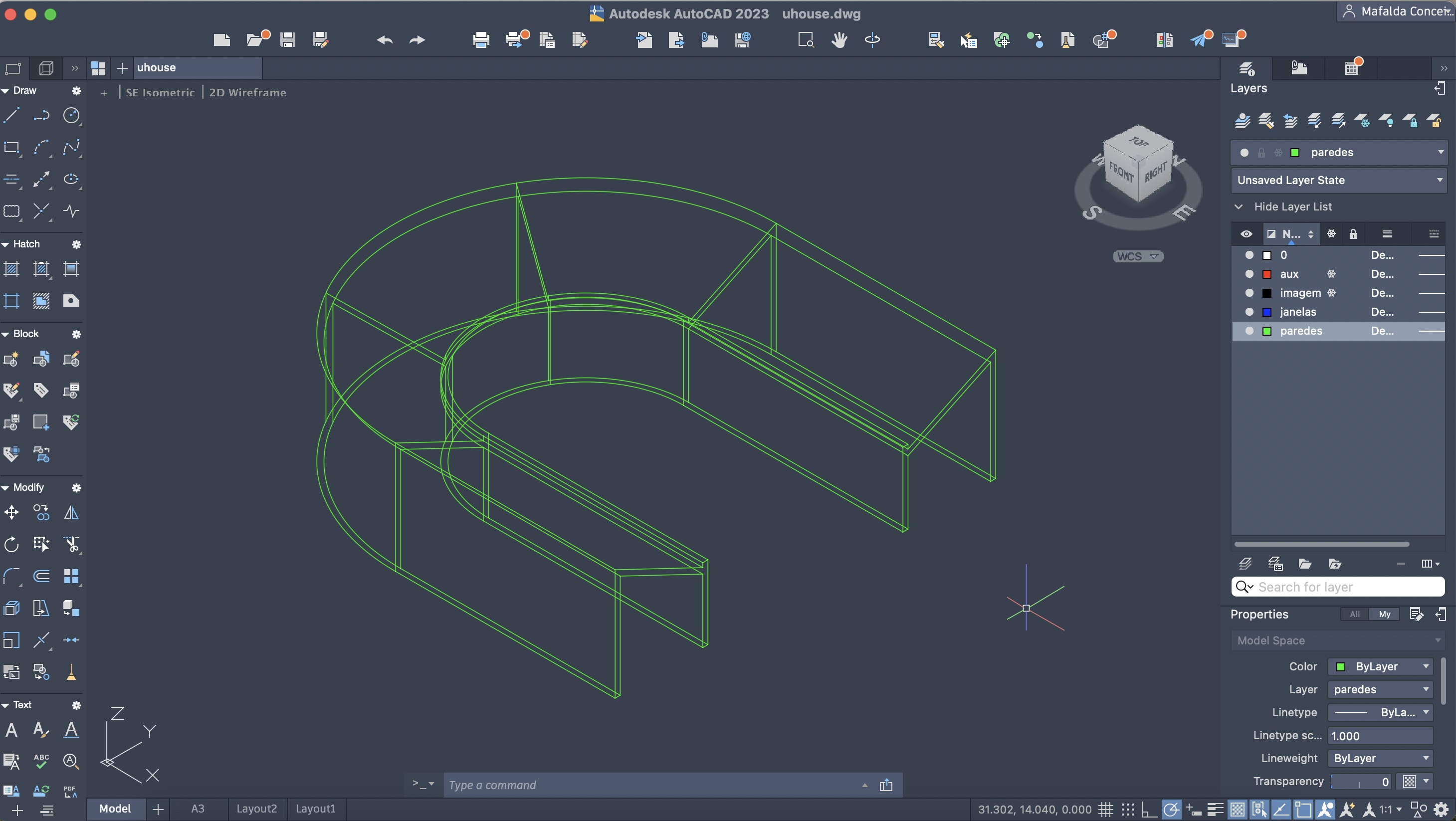This screenshot has height=821, width=1456.
Task: Switch to the Layout2 tab
Action: (x=256, y=809)
